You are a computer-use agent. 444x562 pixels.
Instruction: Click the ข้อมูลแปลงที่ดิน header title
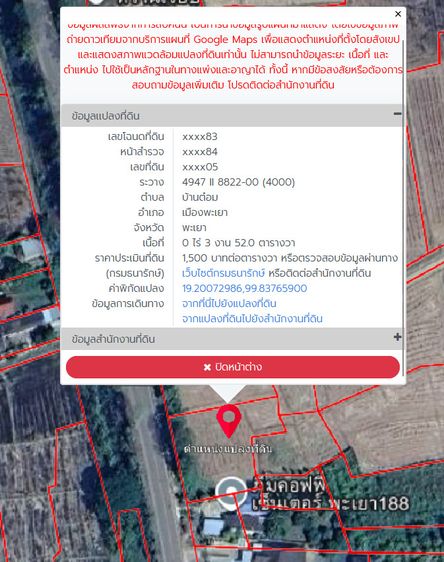[x=106, y=116]
